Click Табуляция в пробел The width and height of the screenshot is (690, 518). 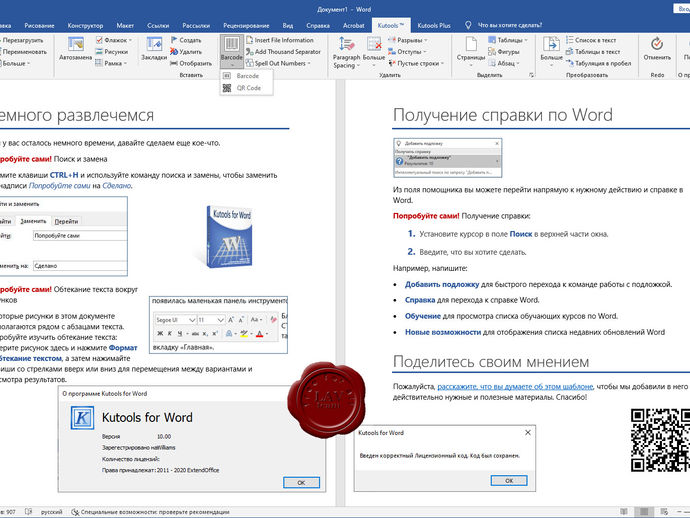point(598,63)
